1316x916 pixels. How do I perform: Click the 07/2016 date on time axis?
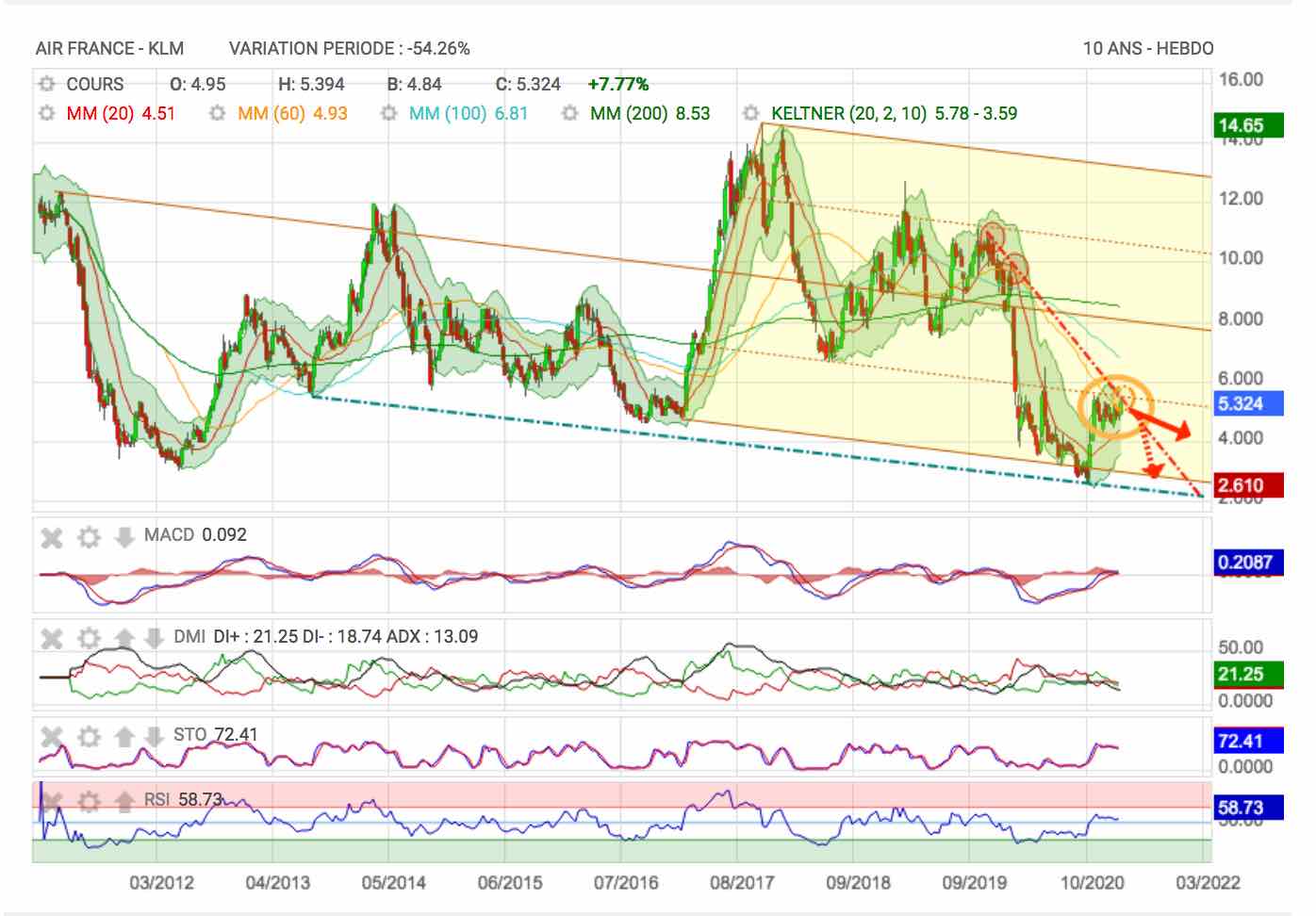point(626,883)
